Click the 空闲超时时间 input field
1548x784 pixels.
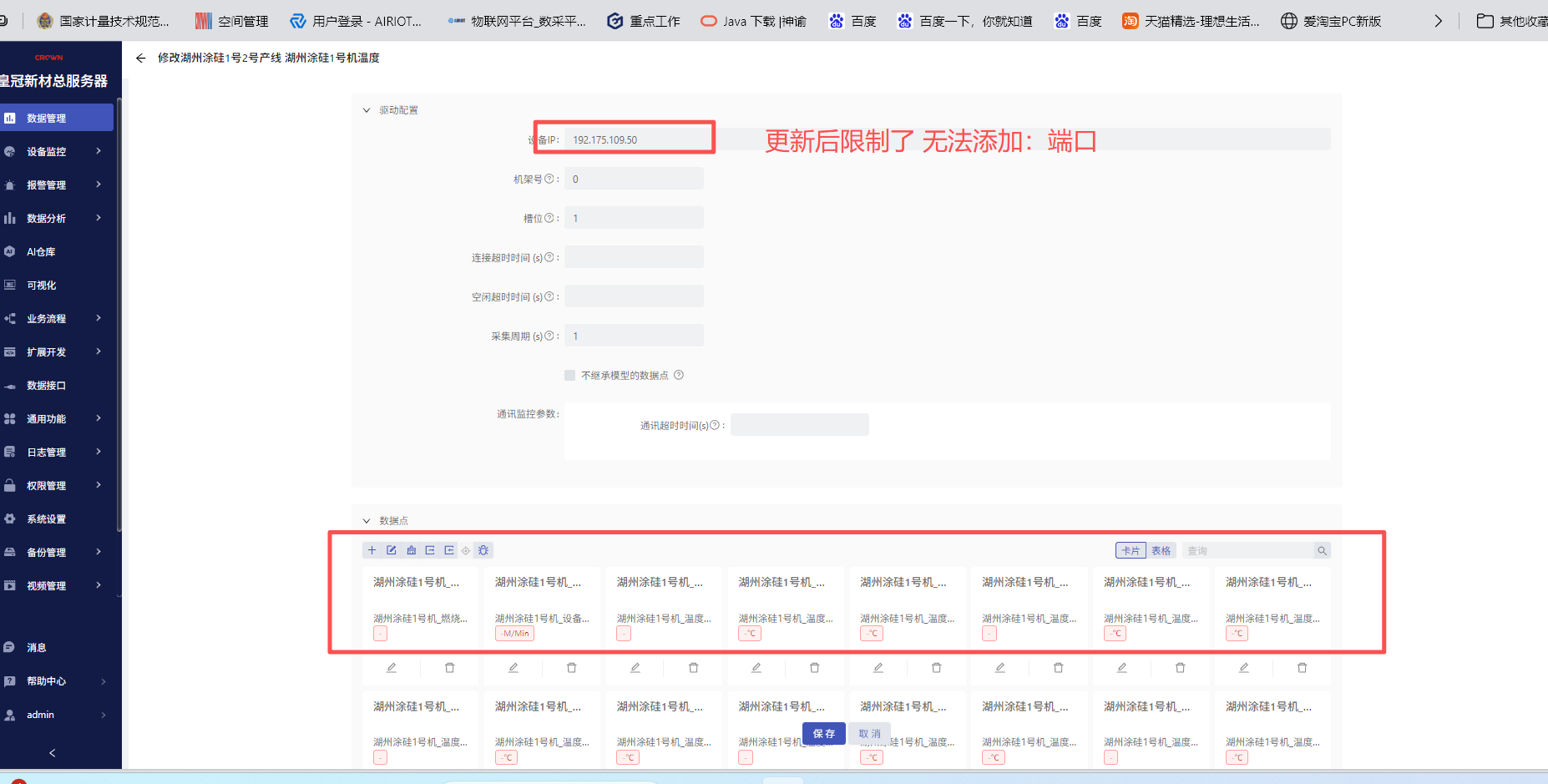635,296
